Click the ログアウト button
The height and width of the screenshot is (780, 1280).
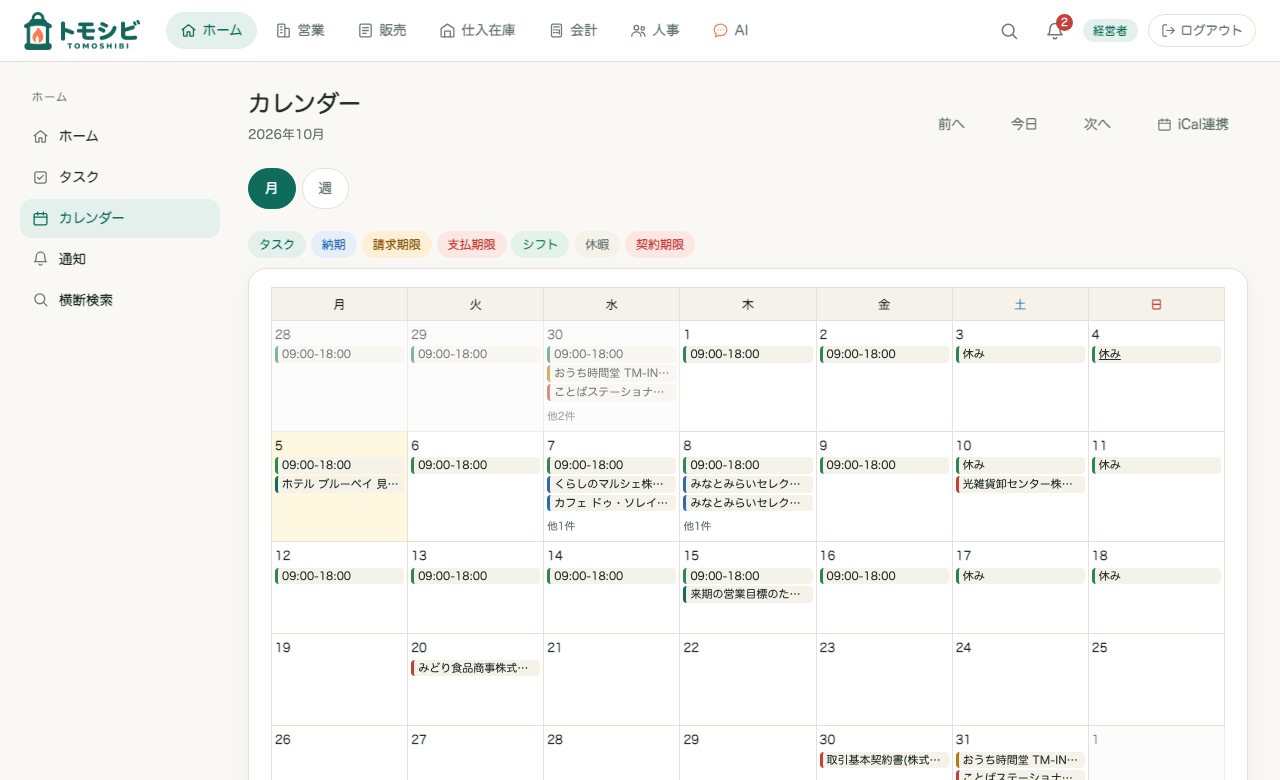click(x=1202, y=31)
